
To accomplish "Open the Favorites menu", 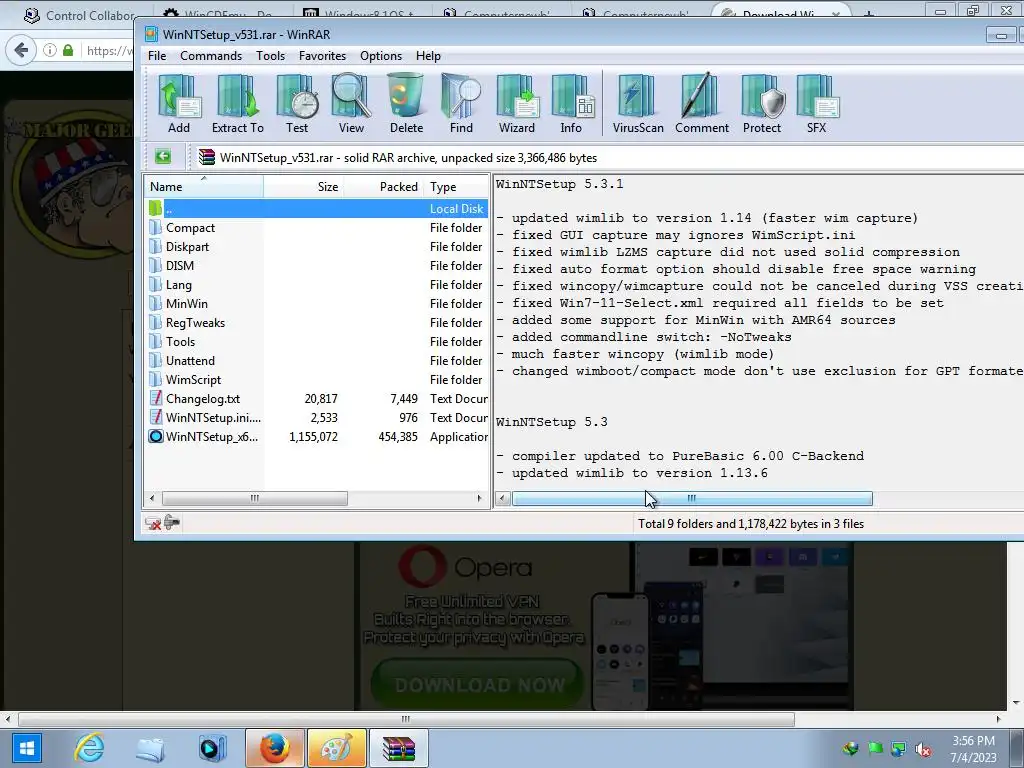I will coord(322,56).
